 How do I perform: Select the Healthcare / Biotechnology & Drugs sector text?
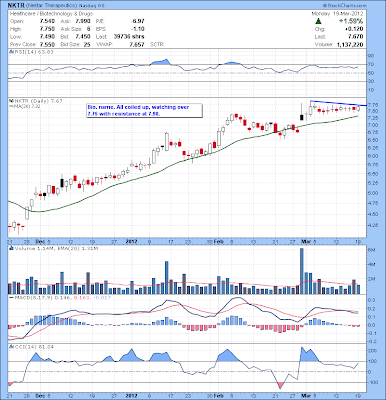51,14
